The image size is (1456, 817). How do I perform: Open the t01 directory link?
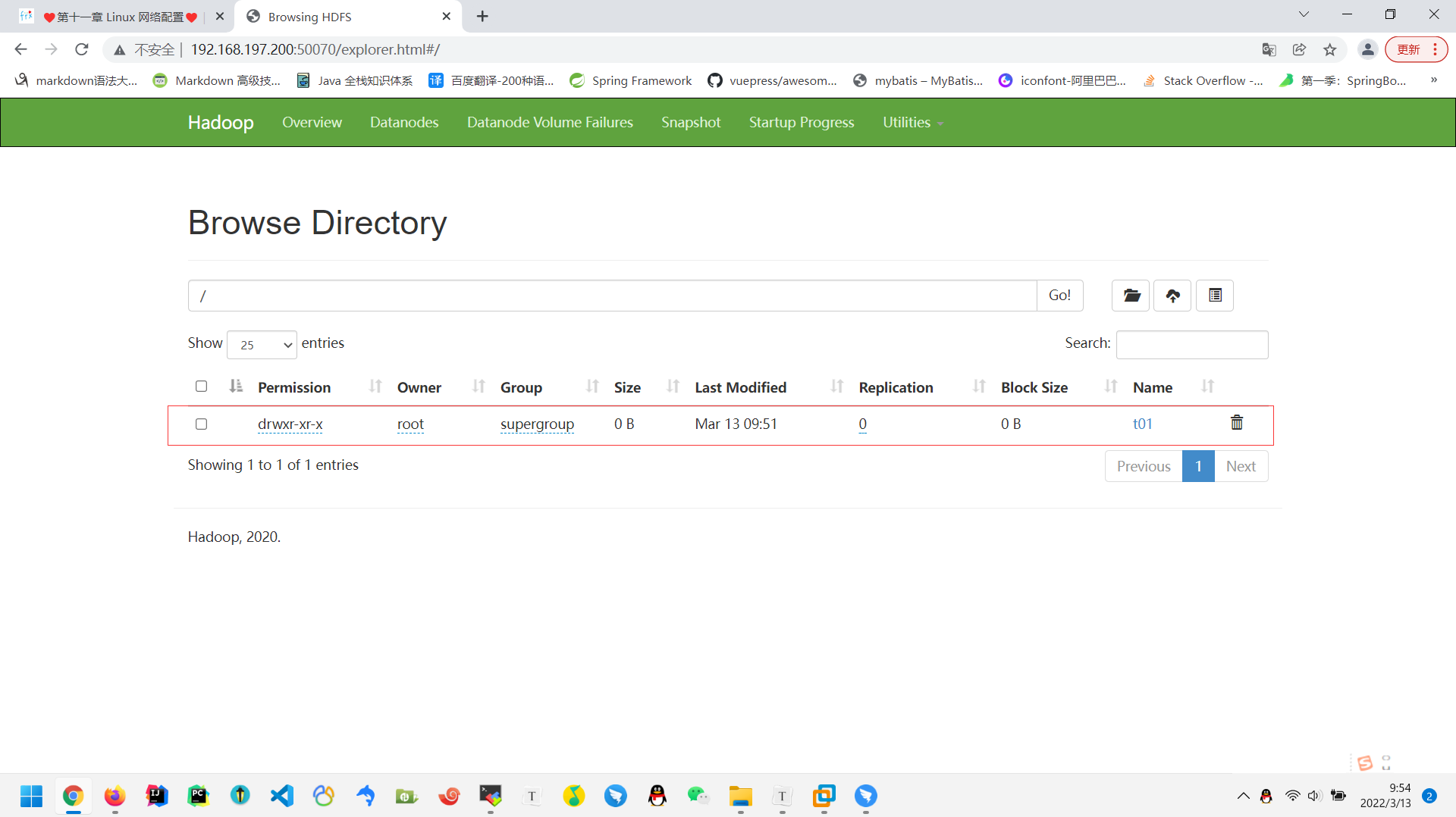(1142, 424)
